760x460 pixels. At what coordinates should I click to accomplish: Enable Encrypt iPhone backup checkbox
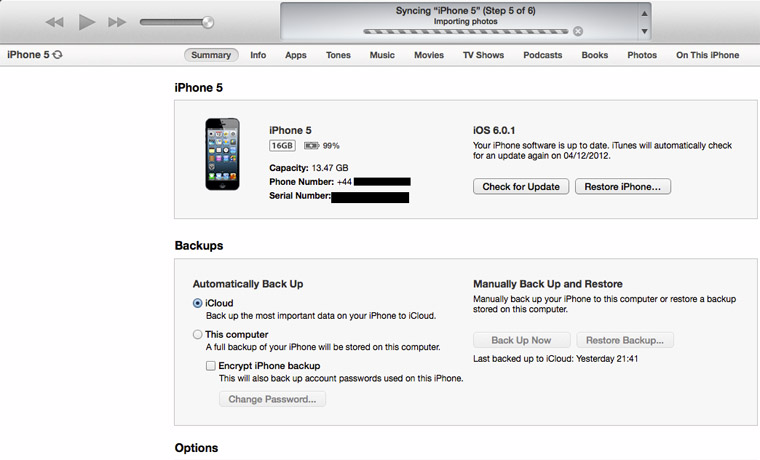pos(210,366)
